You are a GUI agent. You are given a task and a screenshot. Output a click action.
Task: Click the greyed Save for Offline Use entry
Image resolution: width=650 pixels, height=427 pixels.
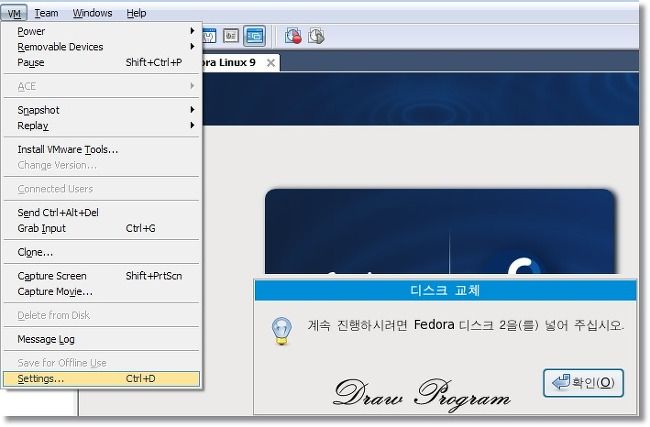(102, 363)
